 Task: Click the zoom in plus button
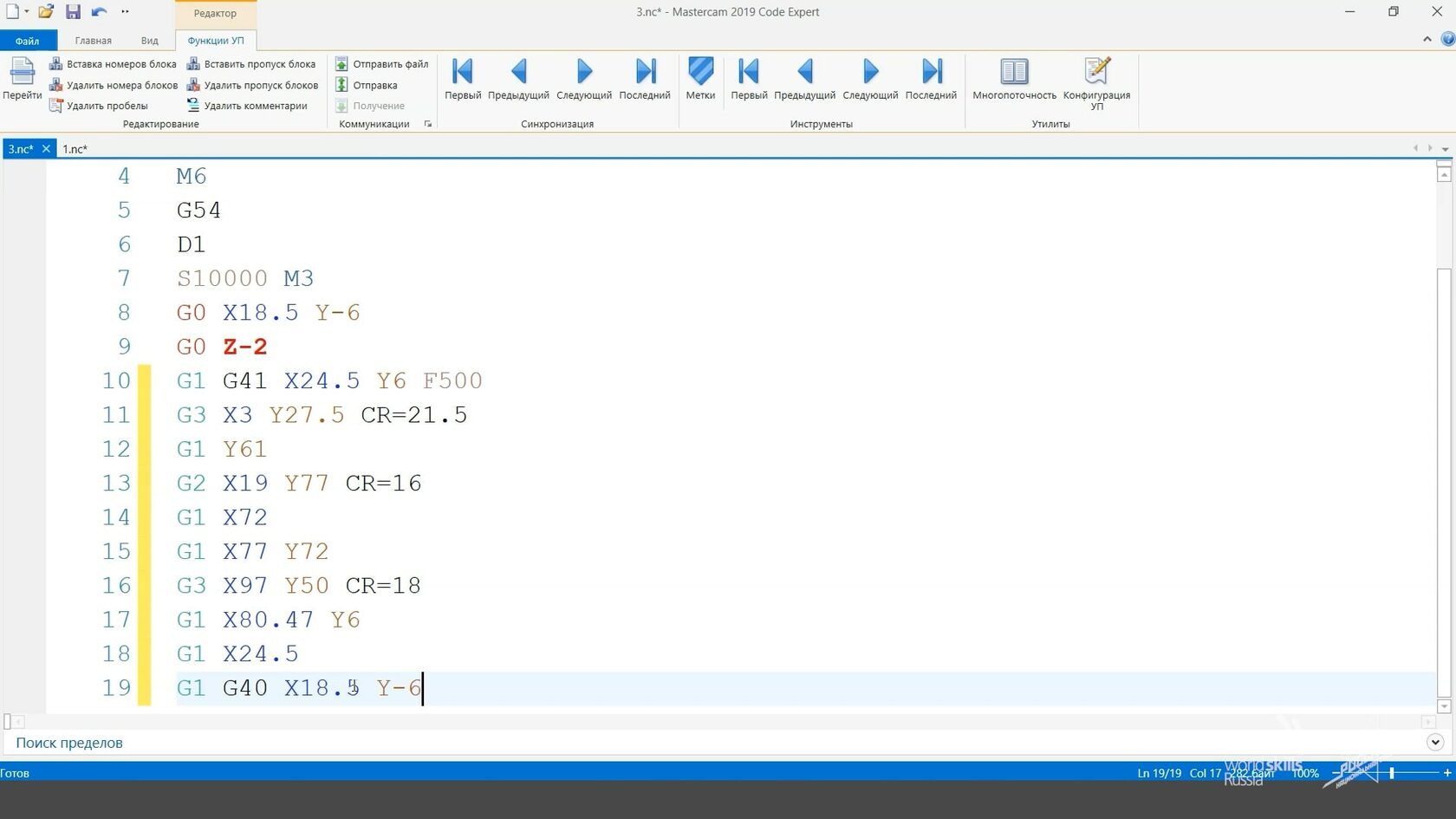click(1447, 773)
